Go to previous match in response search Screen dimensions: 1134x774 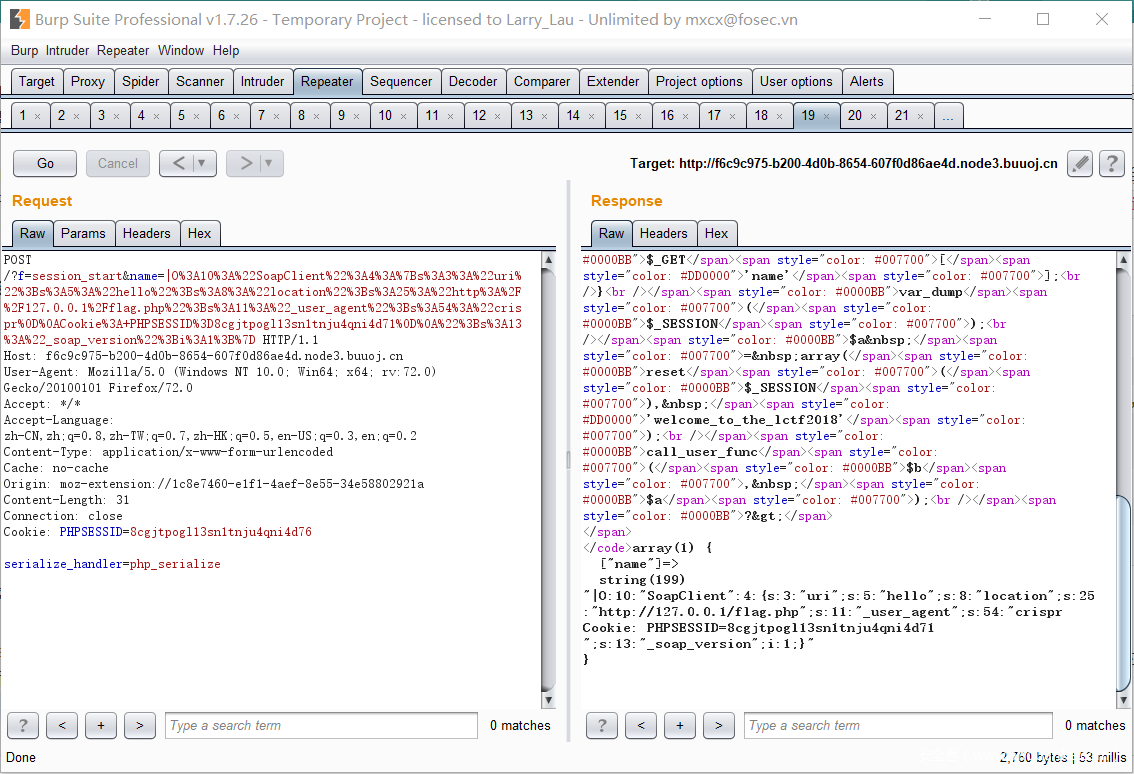tap(641, 726)
